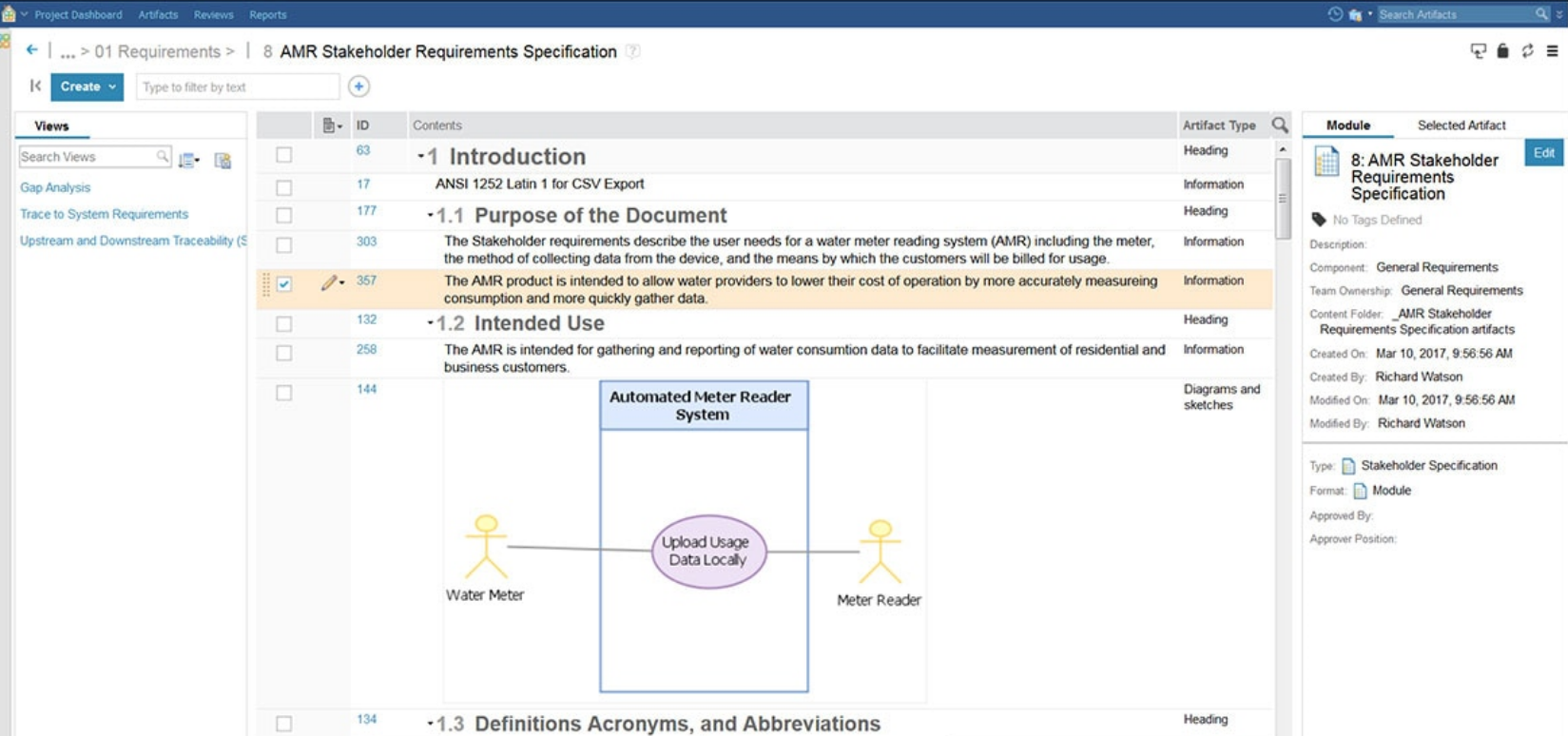Click the Type to filter by text field
This screenshot has width=1568, height=736.
[x=237, y=87]
